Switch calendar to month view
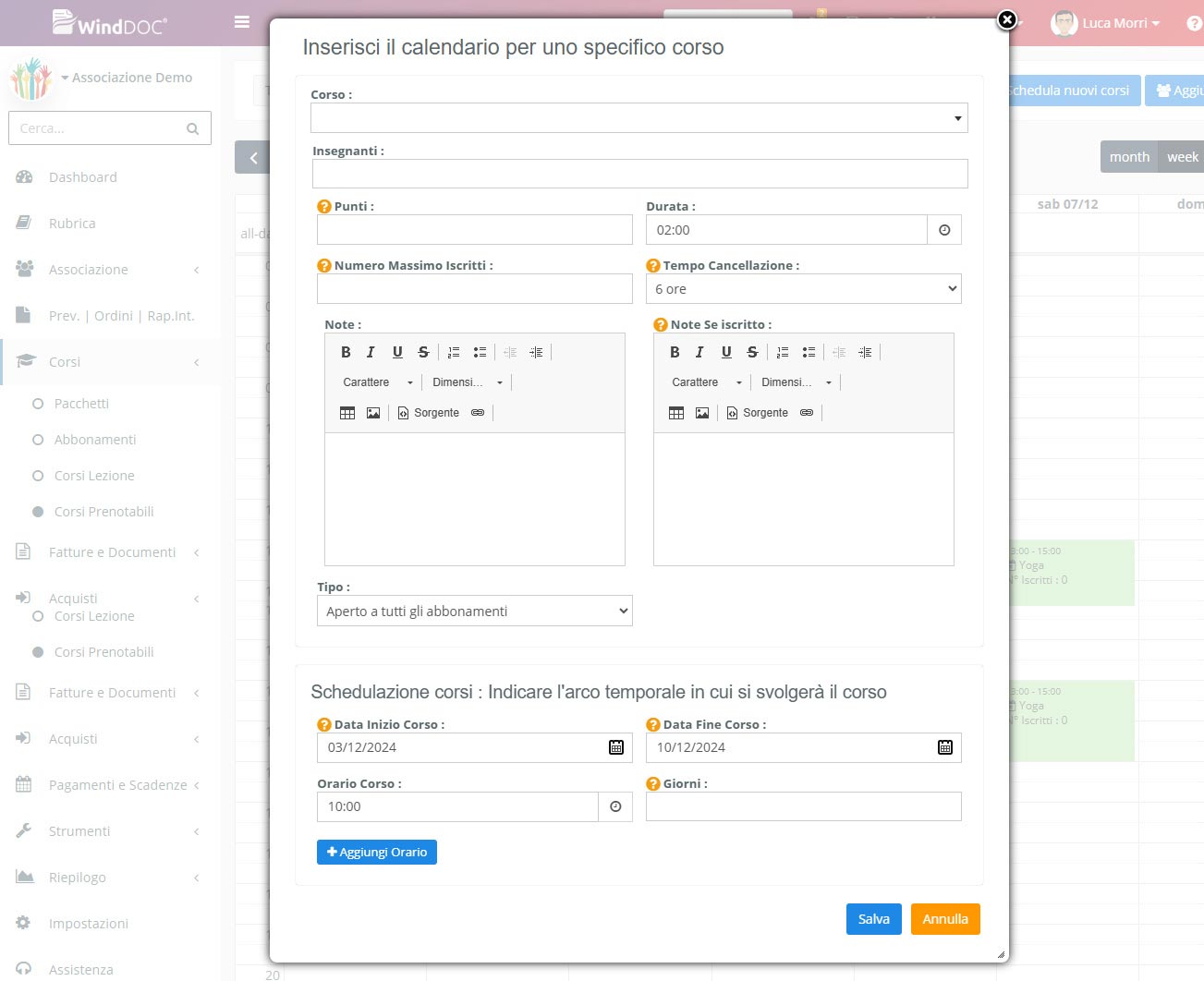 1129,157
